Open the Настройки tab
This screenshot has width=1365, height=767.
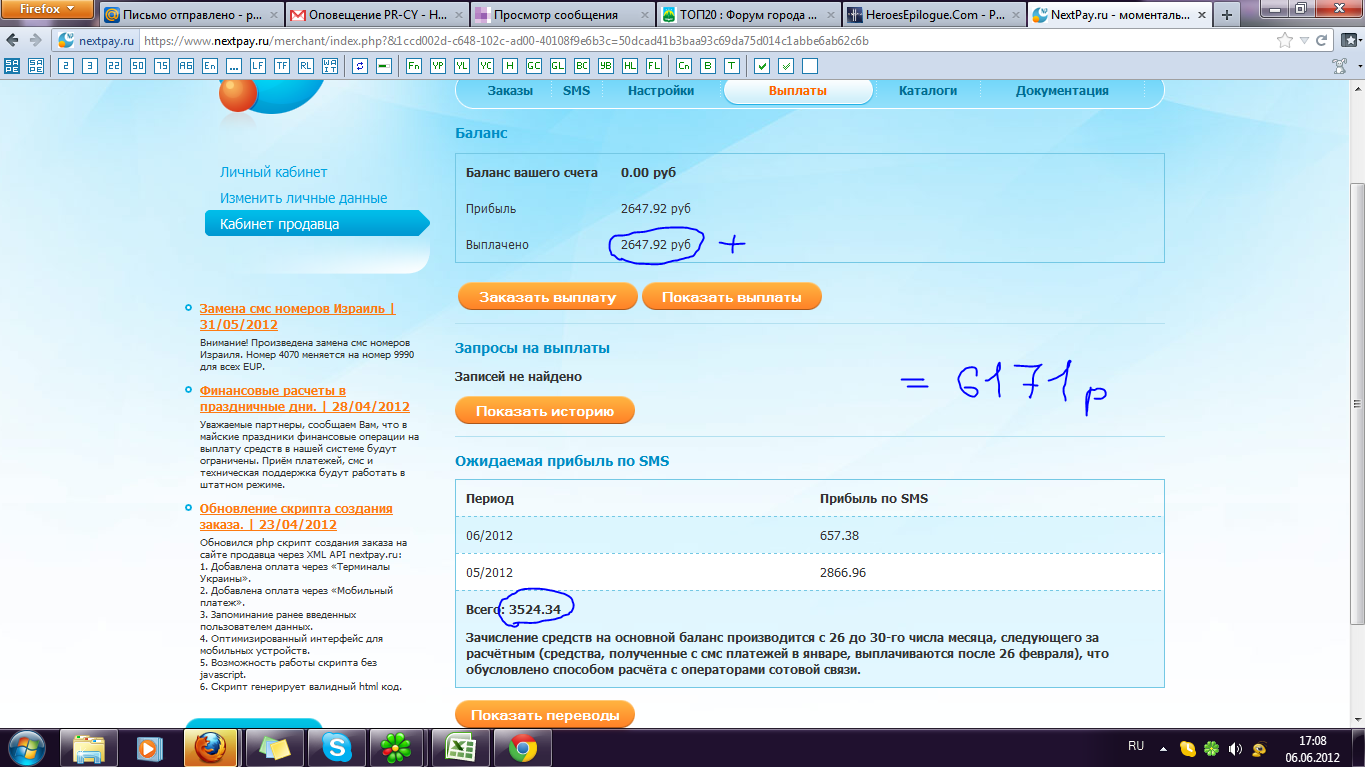click(x=661, y=91)
